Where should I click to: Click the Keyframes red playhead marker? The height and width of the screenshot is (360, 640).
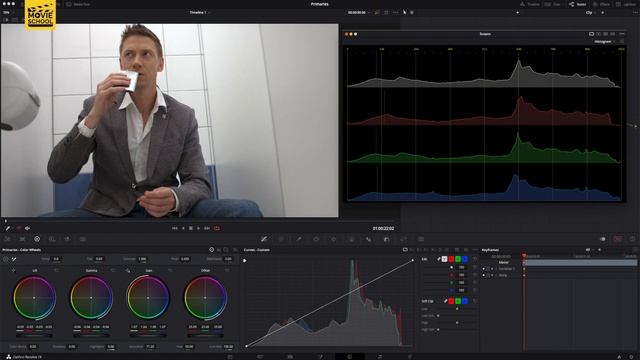point(524,256)
